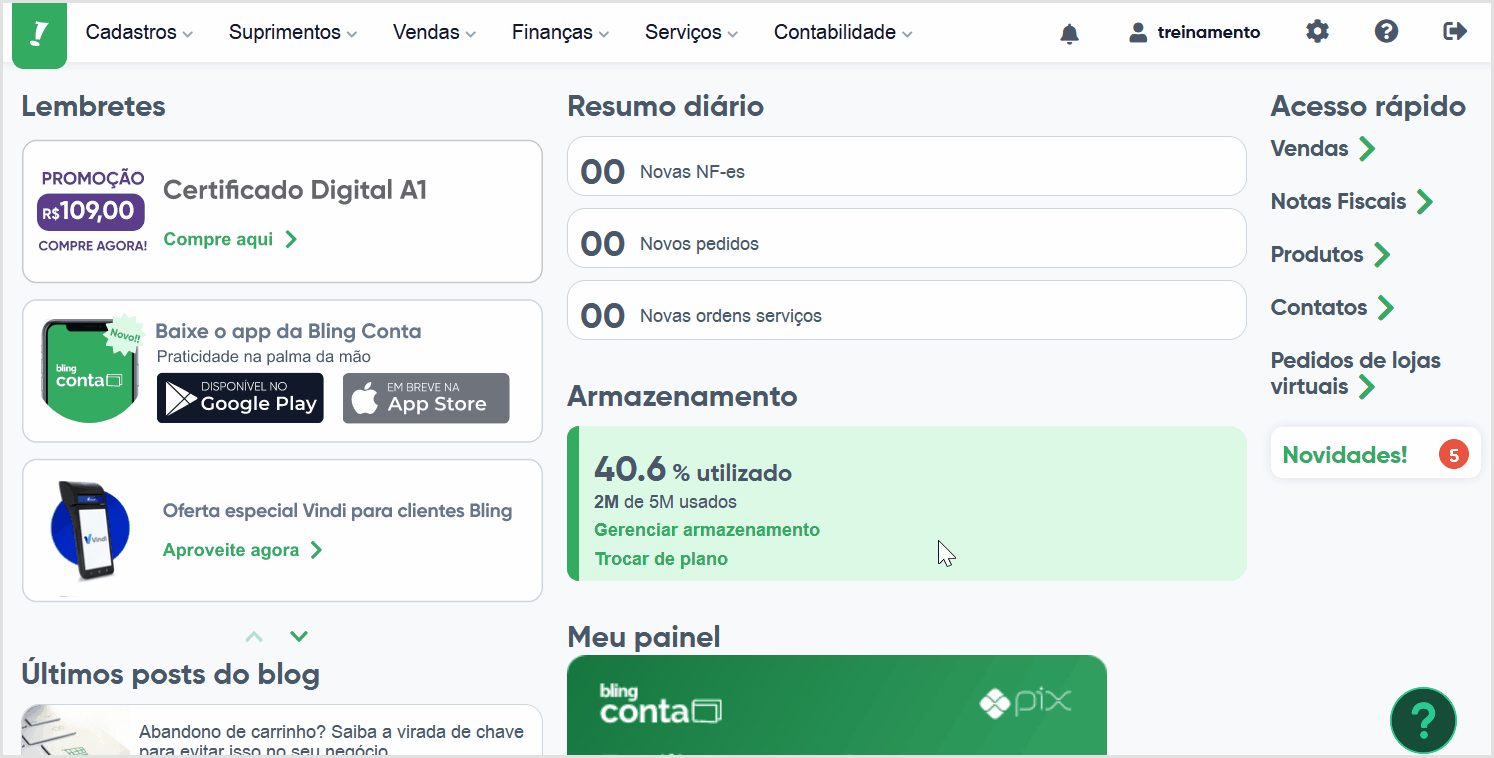Image resolution: width=1494 pixels, height=758 pixels.
Task: Show previous reminder with up chevron
Action: [x=254, y=636]
